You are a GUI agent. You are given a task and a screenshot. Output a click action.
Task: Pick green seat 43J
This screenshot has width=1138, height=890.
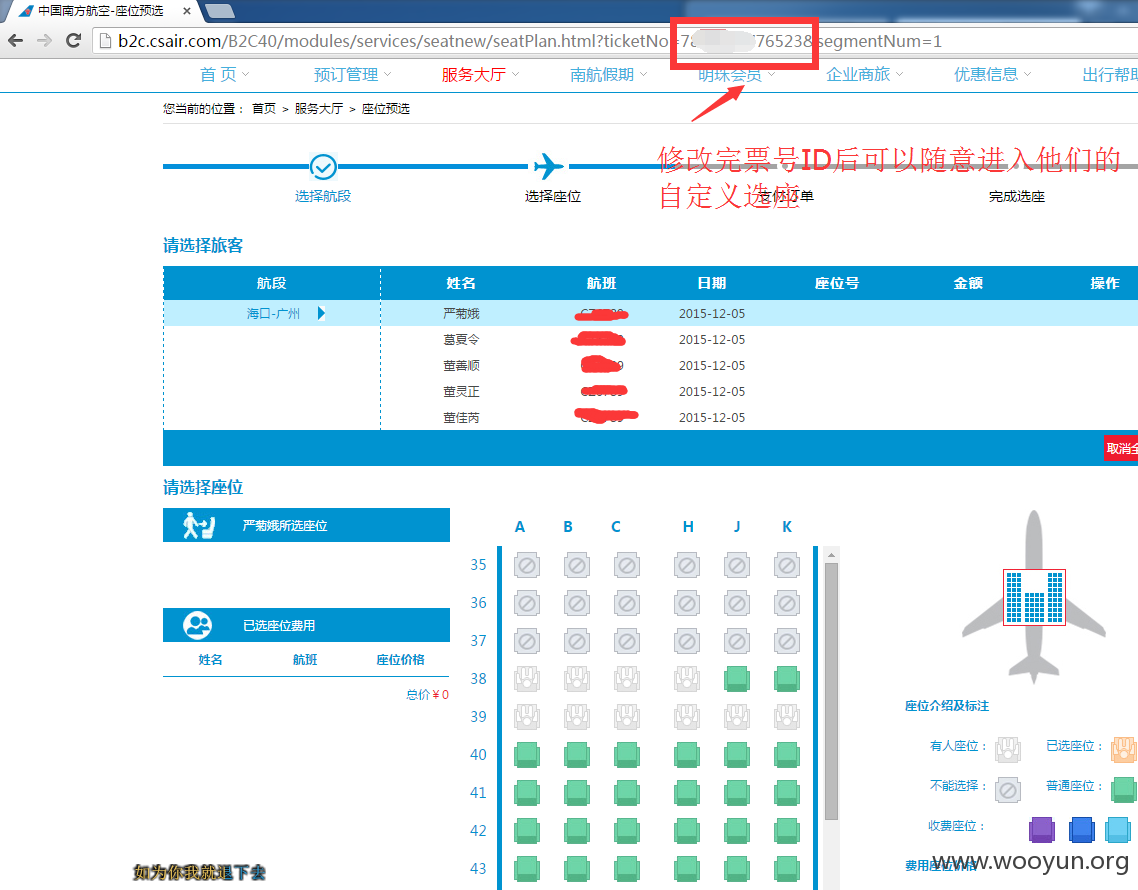(x=737, y=869)
